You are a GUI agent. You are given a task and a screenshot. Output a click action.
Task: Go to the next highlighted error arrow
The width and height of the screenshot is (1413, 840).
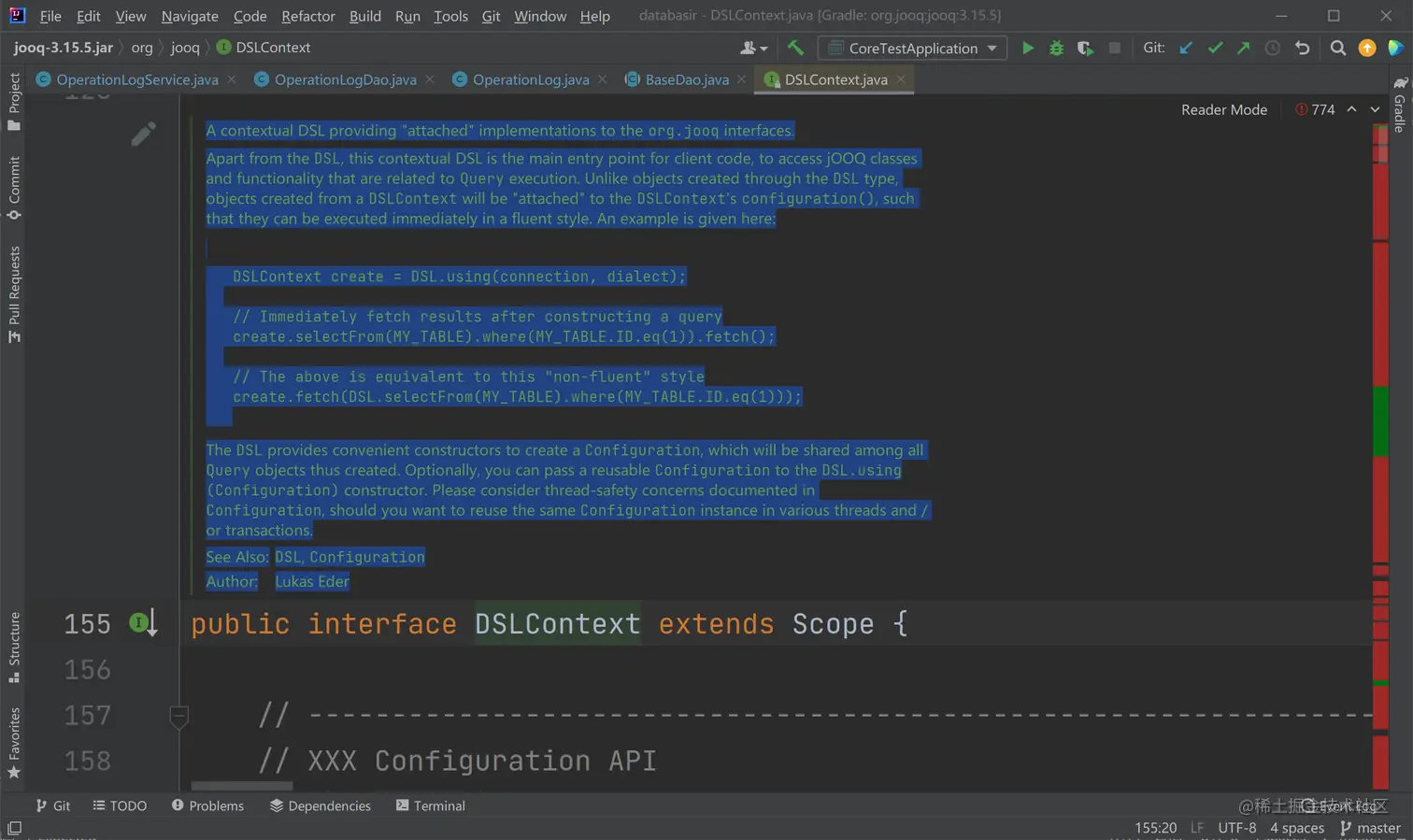tap(1375, 109)
